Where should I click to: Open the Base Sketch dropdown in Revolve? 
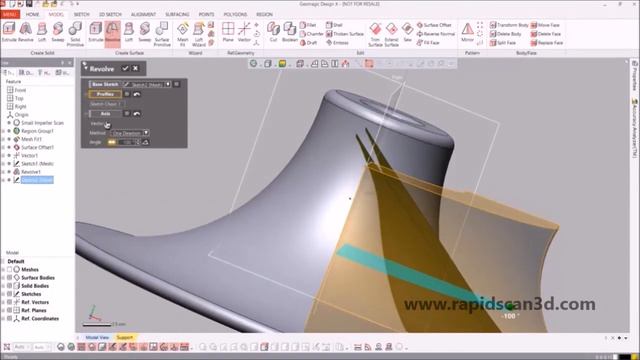click(168, 84)
